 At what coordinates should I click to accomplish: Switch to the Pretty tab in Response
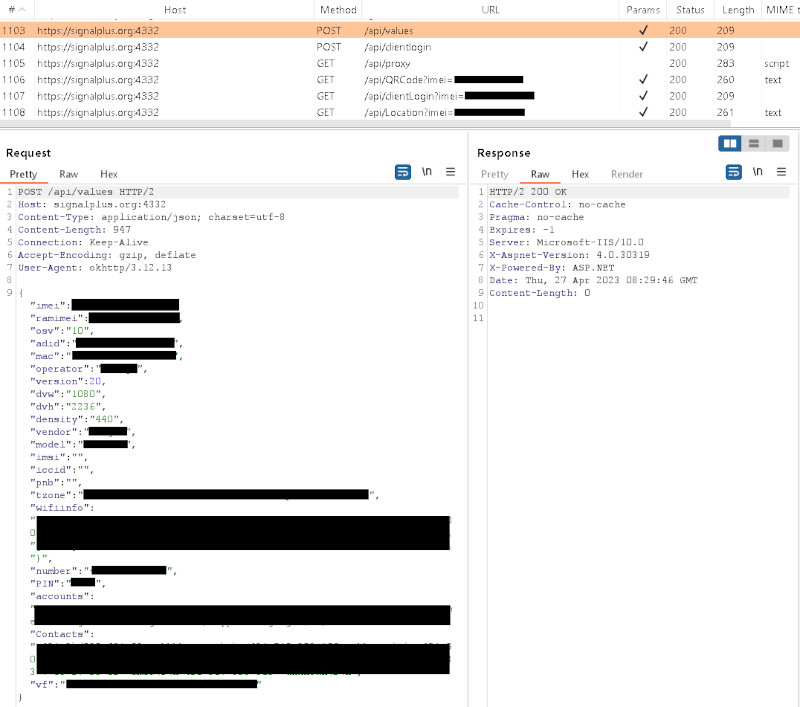(495, 174)
